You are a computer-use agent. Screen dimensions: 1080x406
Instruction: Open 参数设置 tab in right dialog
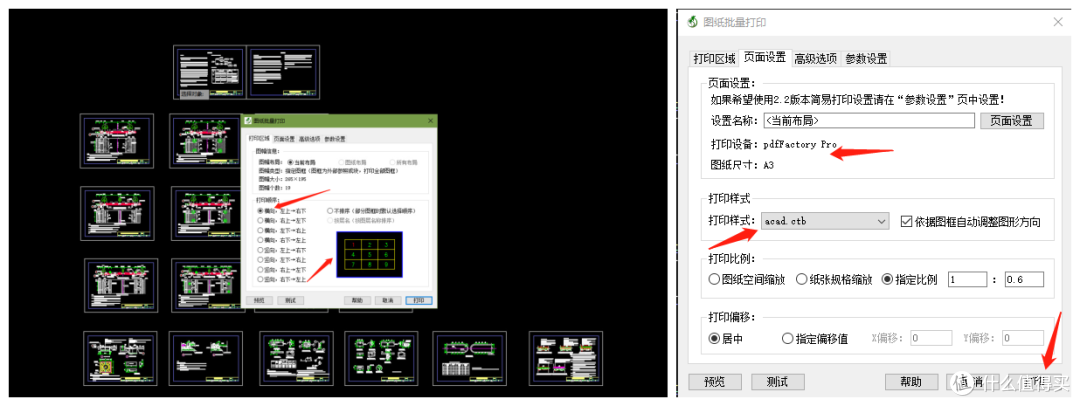coord(866,59)
